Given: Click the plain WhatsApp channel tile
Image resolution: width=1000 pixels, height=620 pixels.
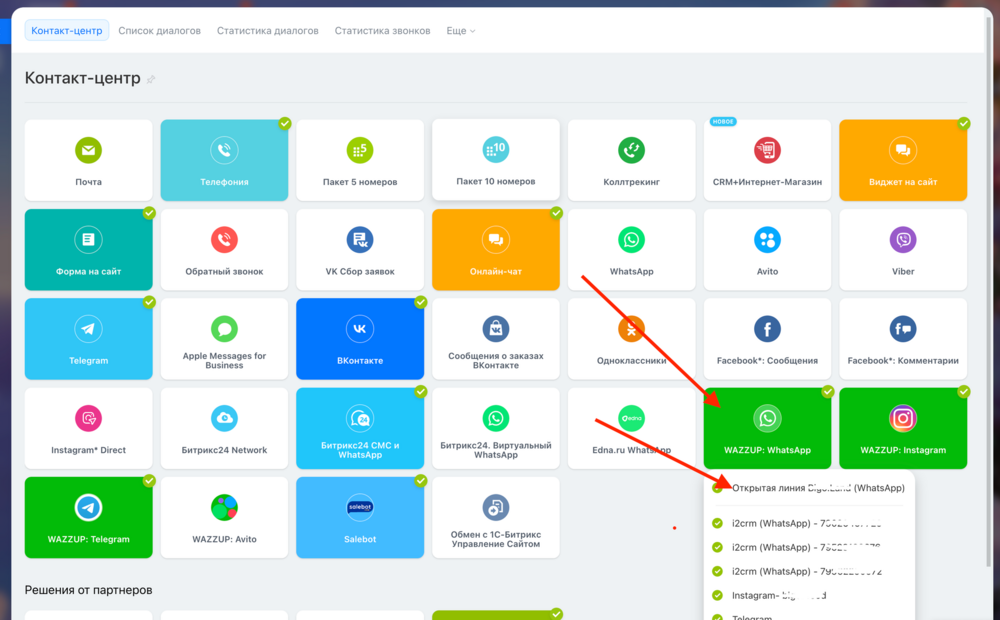Looking at the screenshot, I should coord(632,249).
